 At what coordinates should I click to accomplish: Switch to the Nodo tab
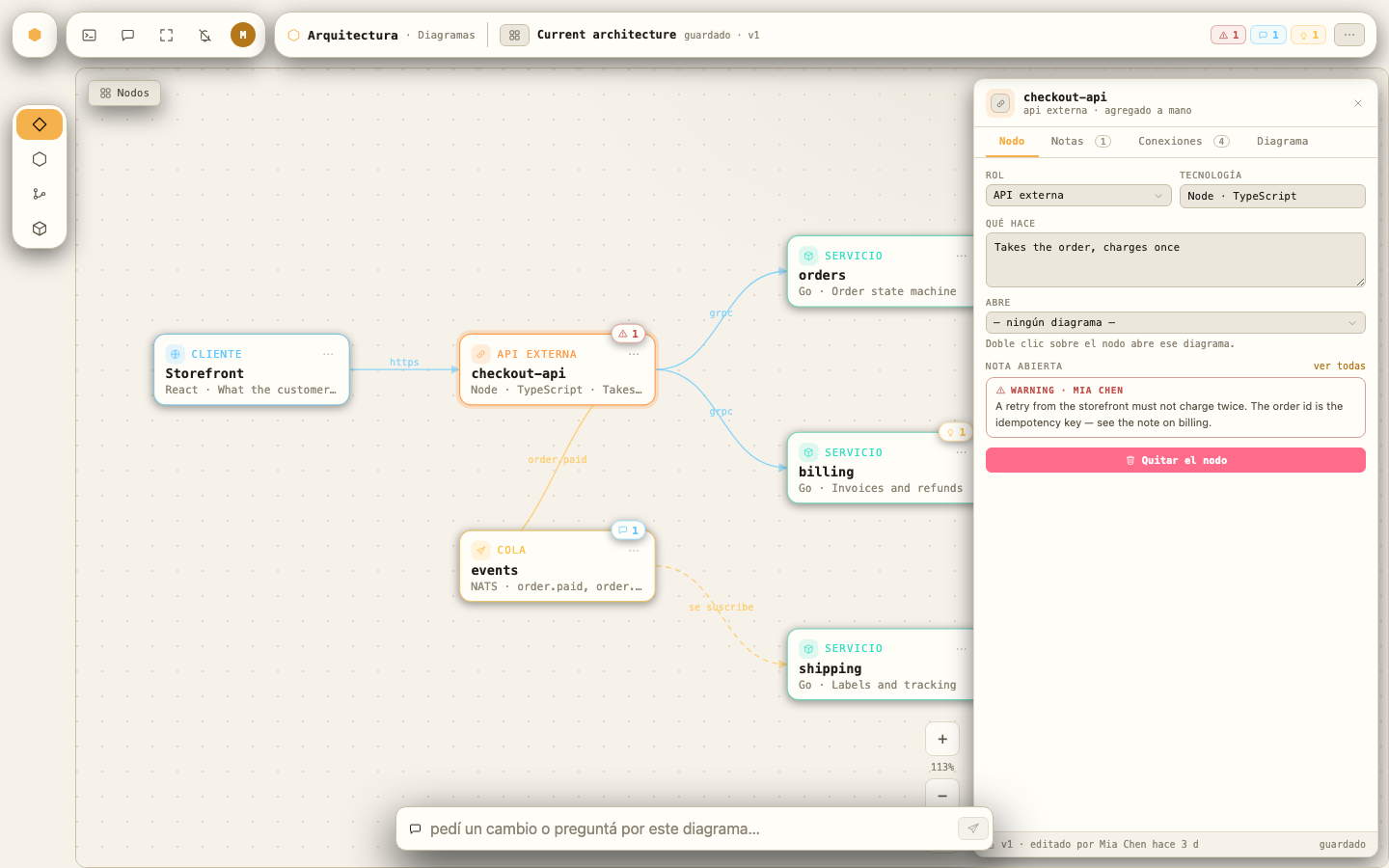[1012, 142]
